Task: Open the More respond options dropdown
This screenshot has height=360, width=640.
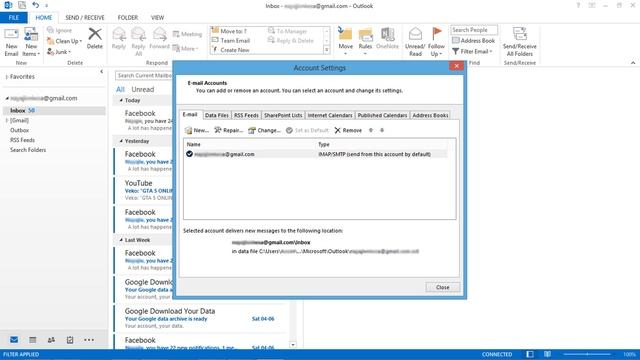Action: (185, 49)
